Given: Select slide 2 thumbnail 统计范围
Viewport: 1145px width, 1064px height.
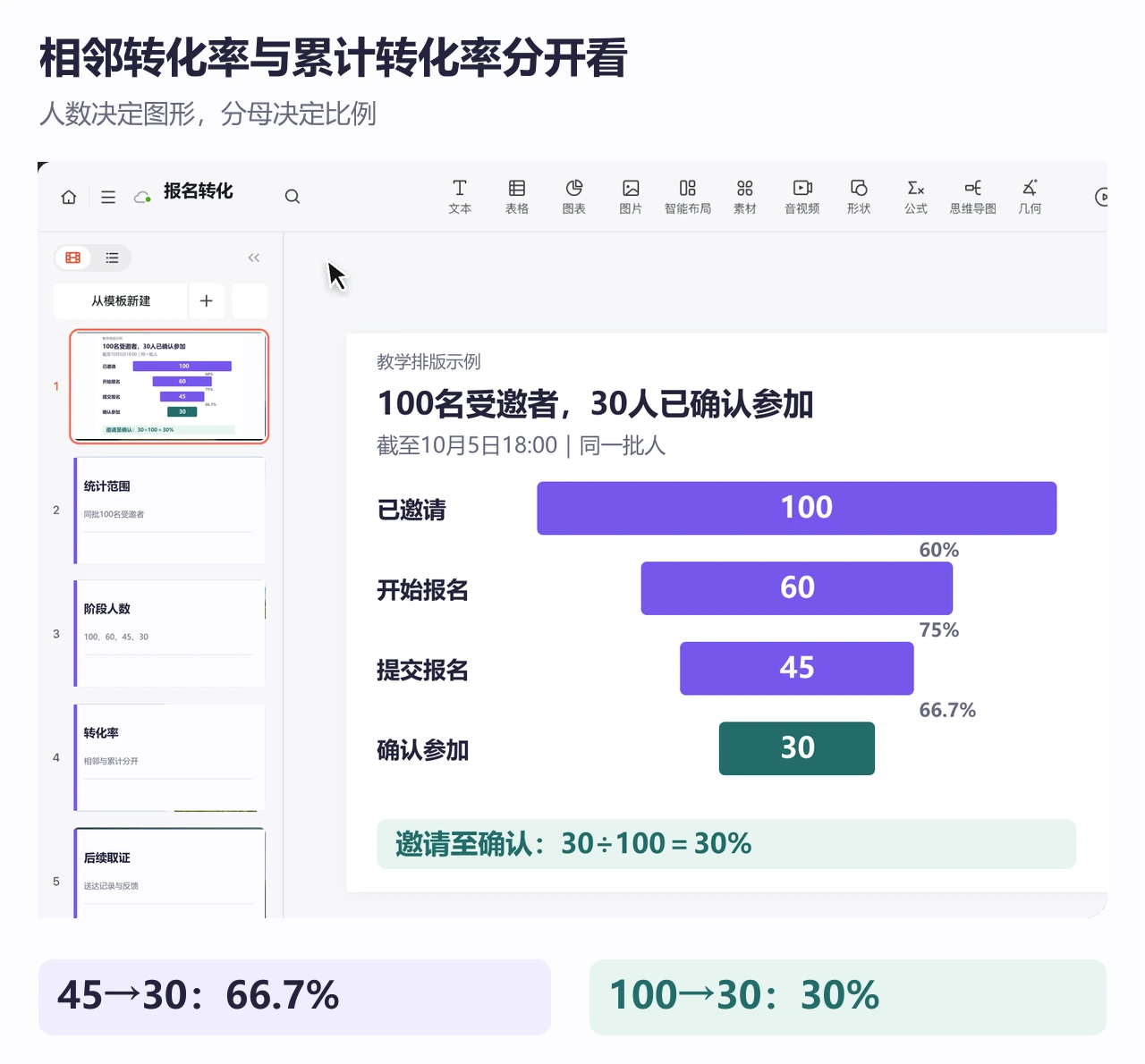Looking at the screenshot, I should point(169,511).
